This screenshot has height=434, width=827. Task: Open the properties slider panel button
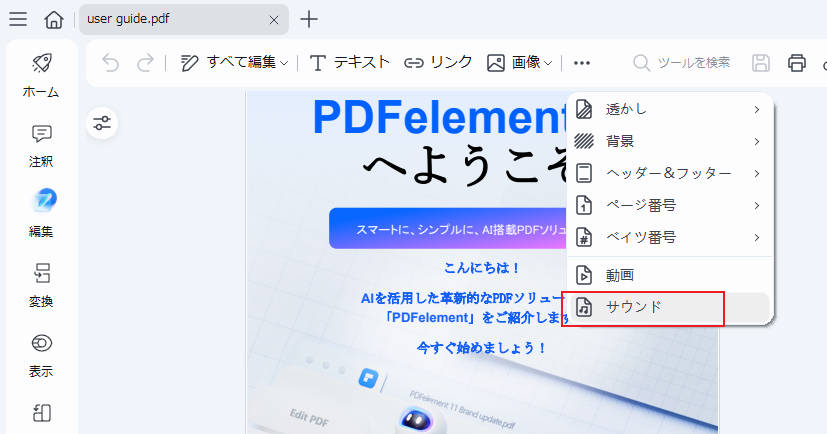point(102,123)
